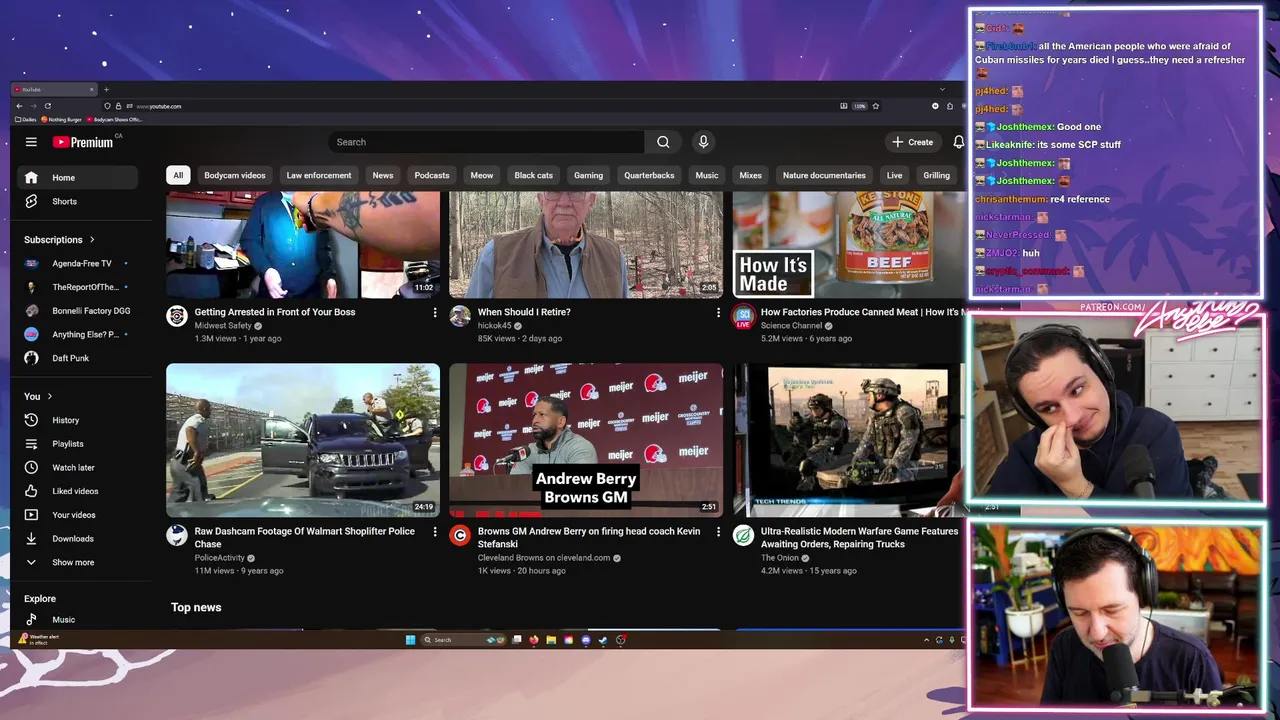Select Quarterbacks filter chip
The image size is (1280, 720).
click(x=649, y=175)
